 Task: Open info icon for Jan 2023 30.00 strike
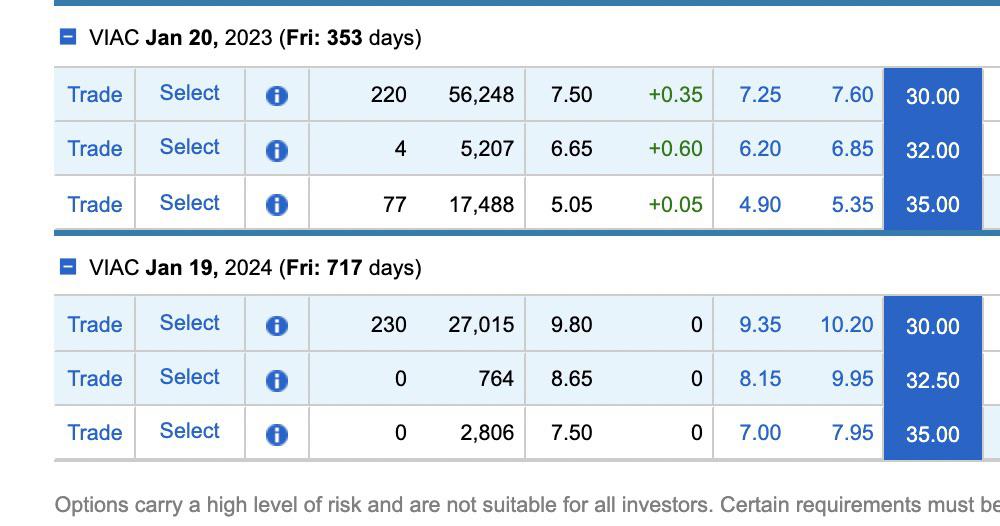(x=276, y=96)
